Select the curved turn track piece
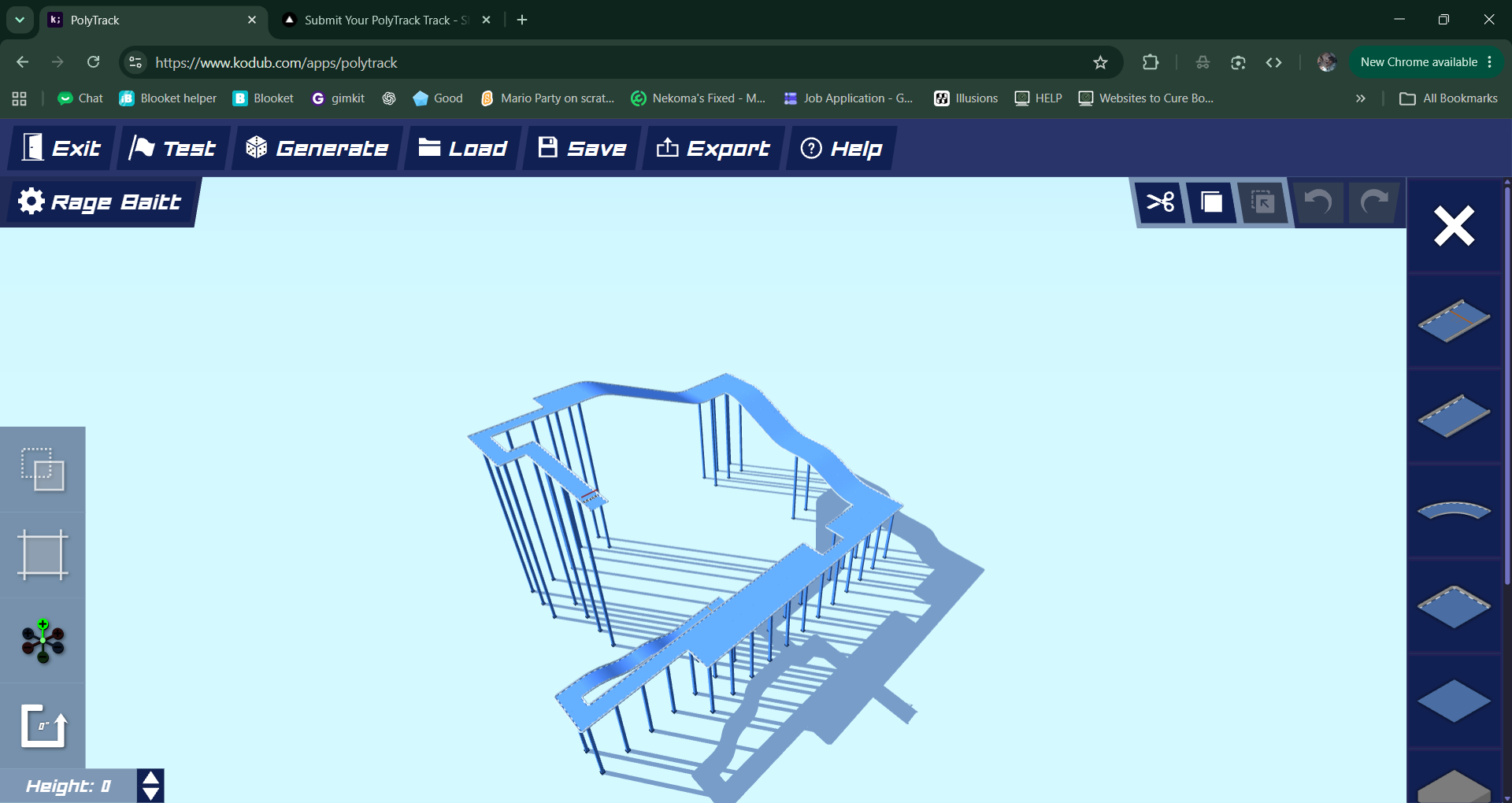This screenshot has height=803, width=1512. 1454,511
